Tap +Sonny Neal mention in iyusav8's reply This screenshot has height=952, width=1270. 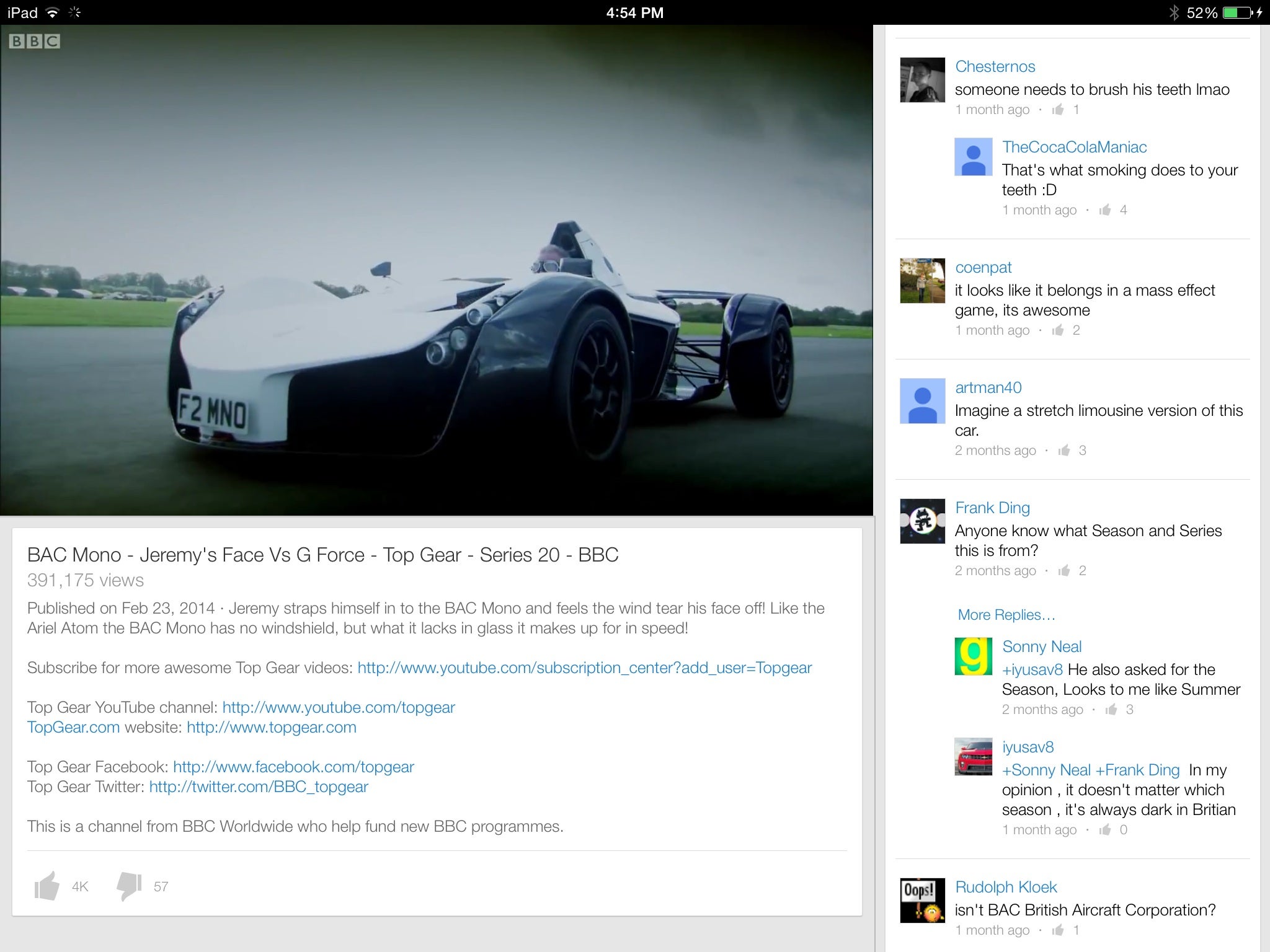(x=1046, y=770)
